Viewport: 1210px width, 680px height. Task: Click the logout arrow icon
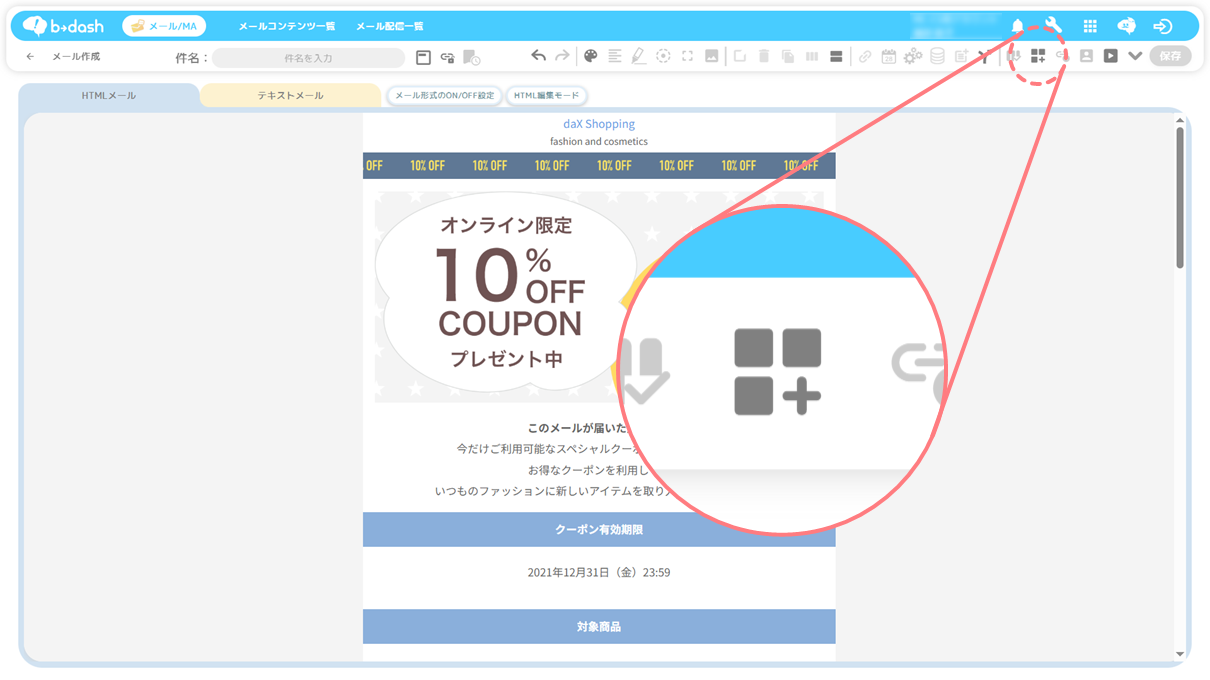(1162, 26)
